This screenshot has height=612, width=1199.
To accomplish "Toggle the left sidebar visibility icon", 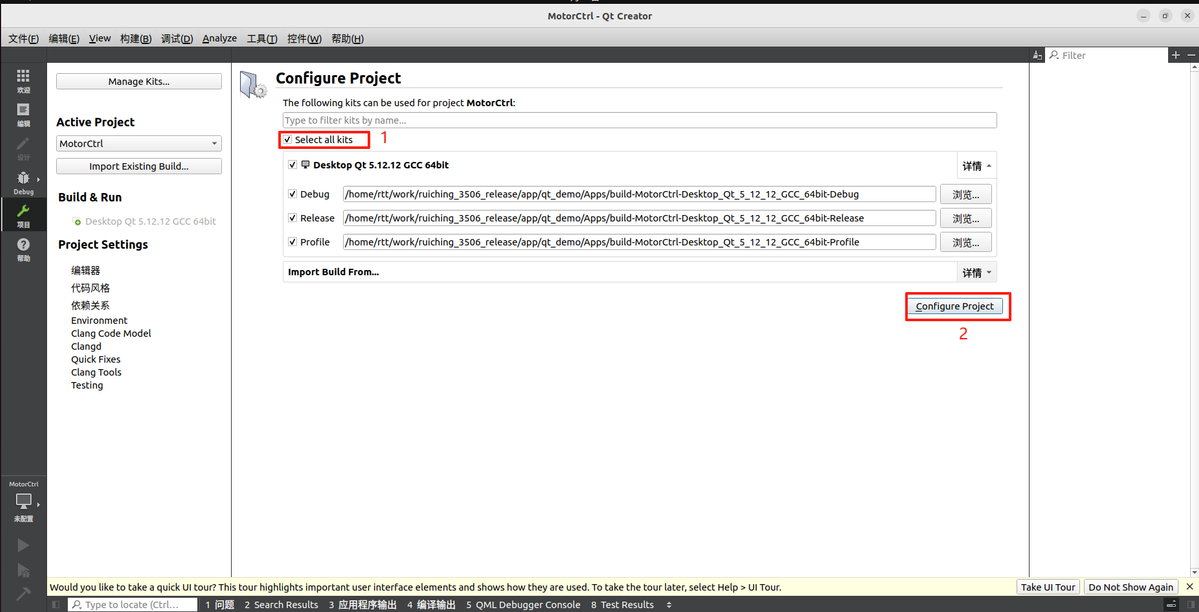I will [57, 605].
